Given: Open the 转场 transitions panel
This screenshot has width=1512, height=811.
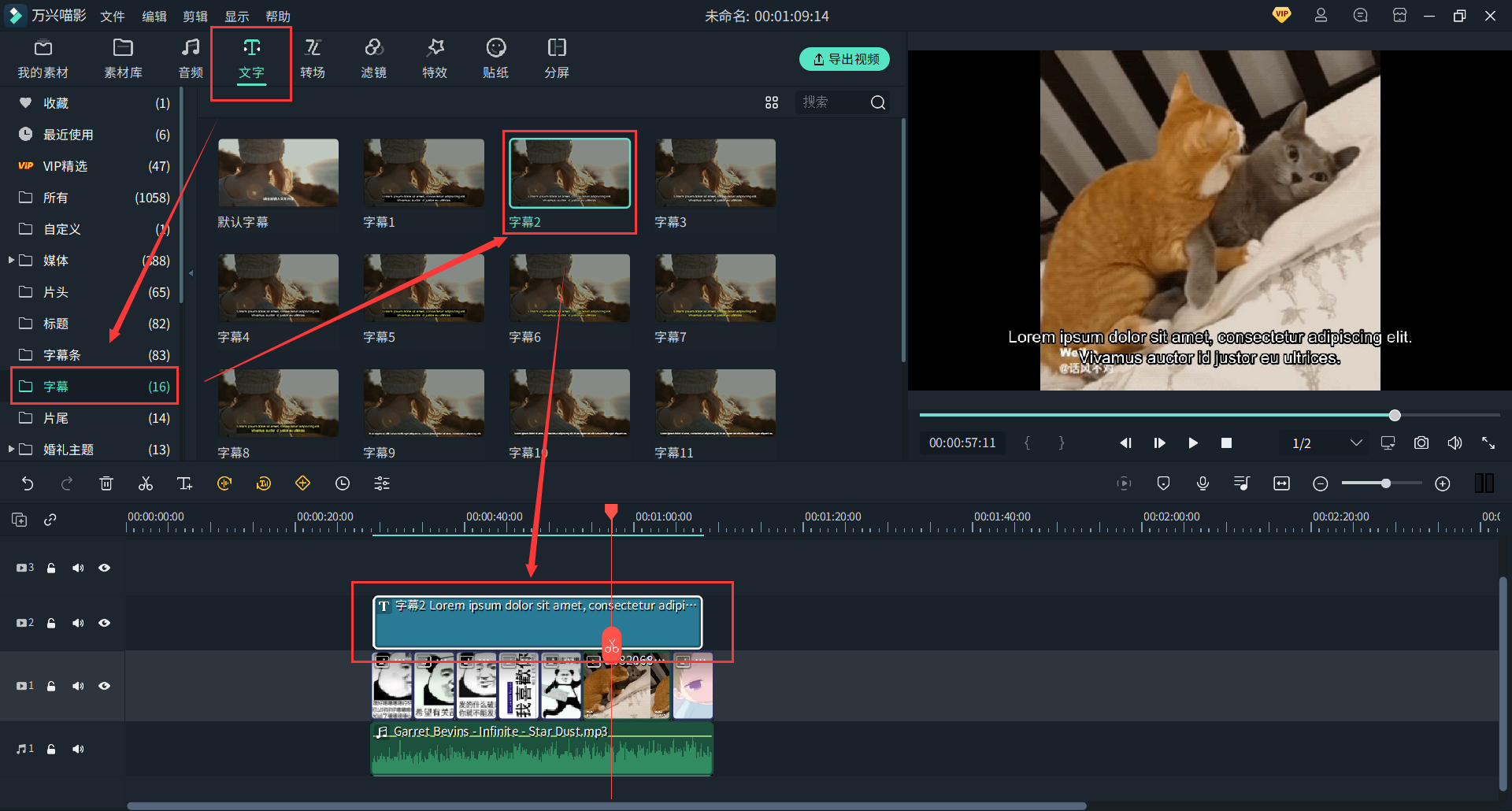Looking at the screenshot, I should [313, 59].
